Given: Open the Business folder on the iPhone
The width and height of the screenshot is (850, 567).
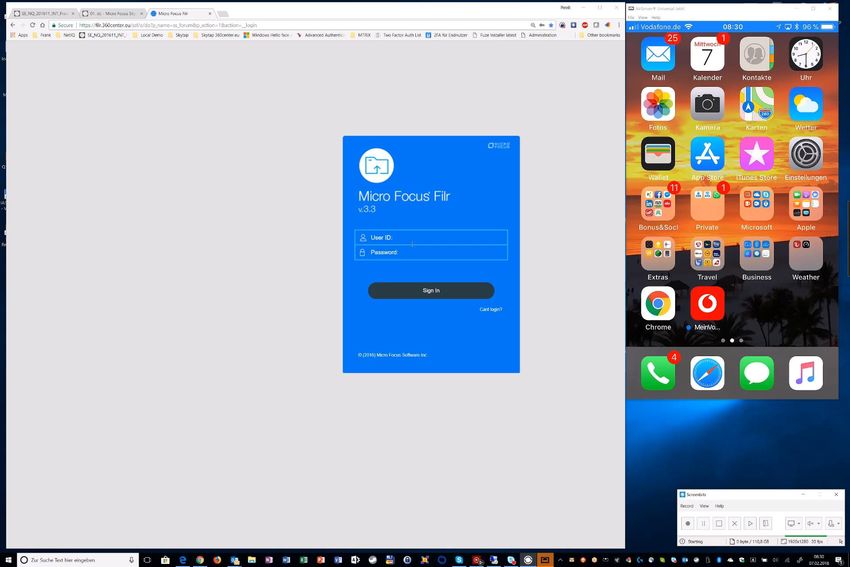Looking at the screenshot, I should click(x=756, y=254).
